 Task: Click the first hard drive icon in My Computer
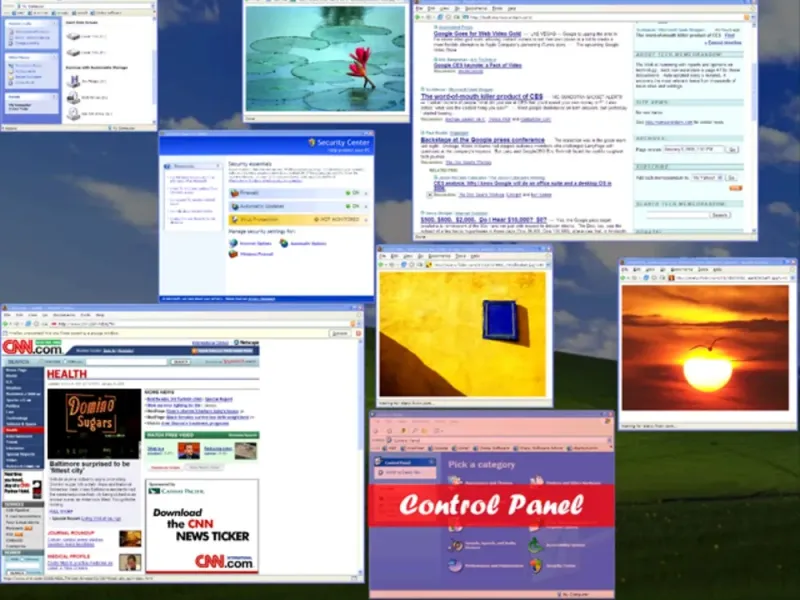73,37
